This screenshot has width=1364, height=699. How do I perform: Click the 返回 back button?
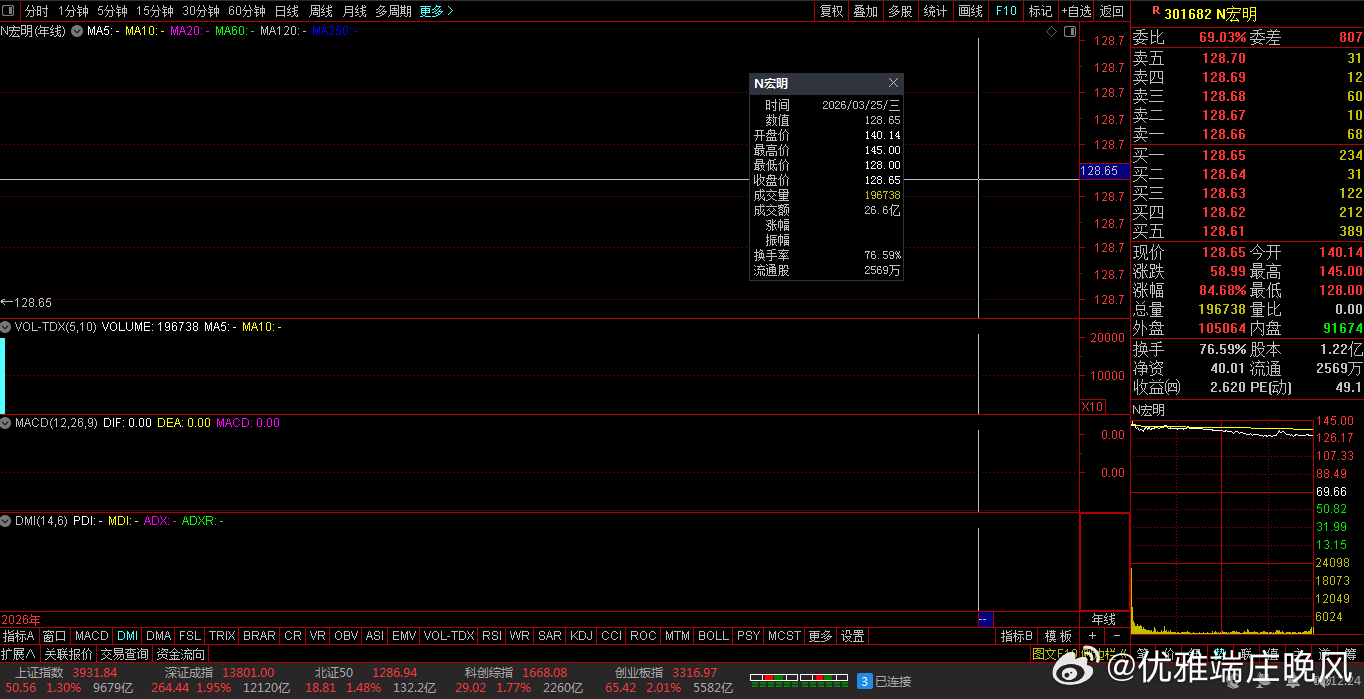(x=1111, y=11)
